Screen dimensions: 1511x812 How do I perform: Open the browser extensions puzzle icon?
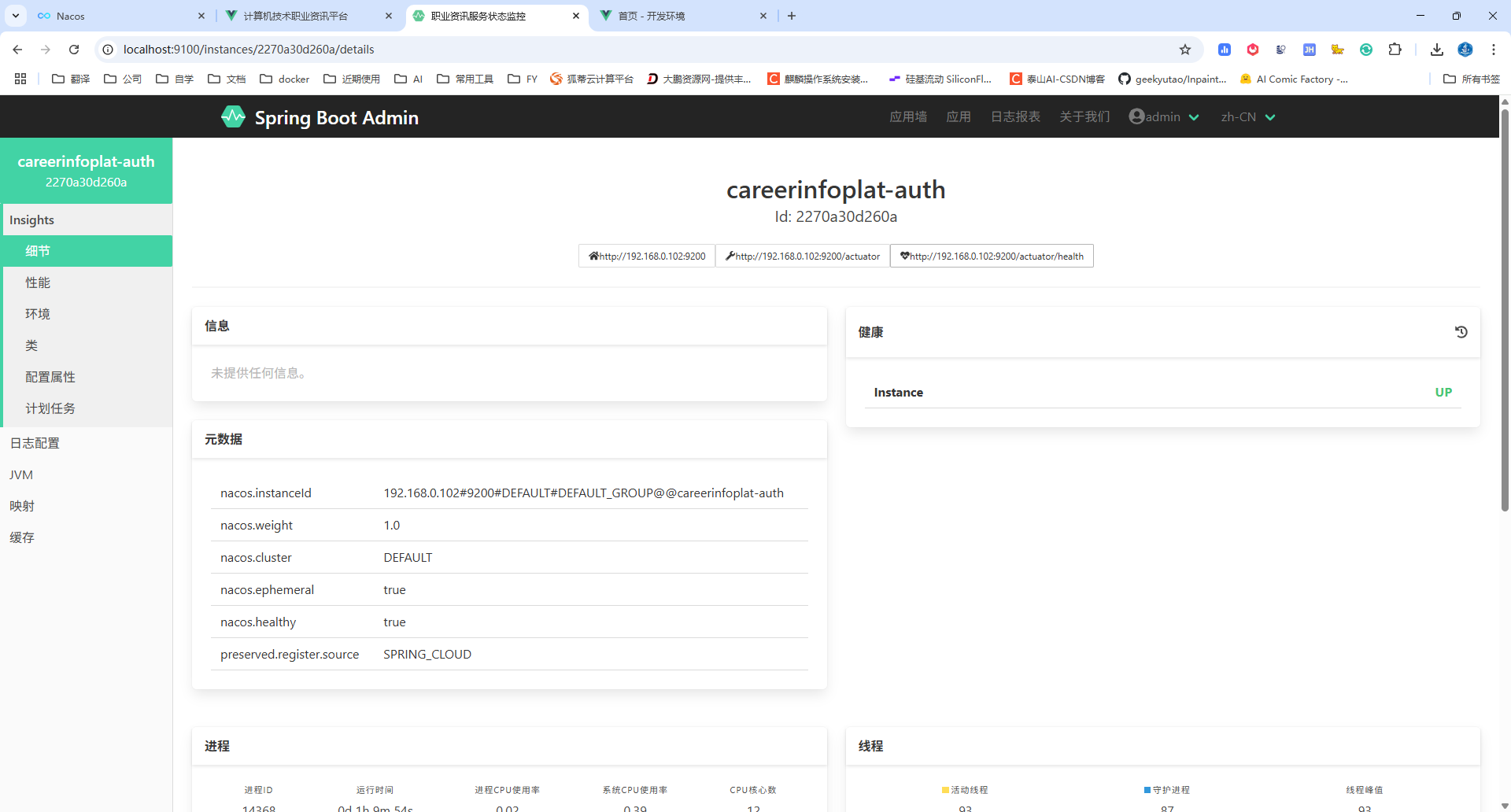(1395, 50)
